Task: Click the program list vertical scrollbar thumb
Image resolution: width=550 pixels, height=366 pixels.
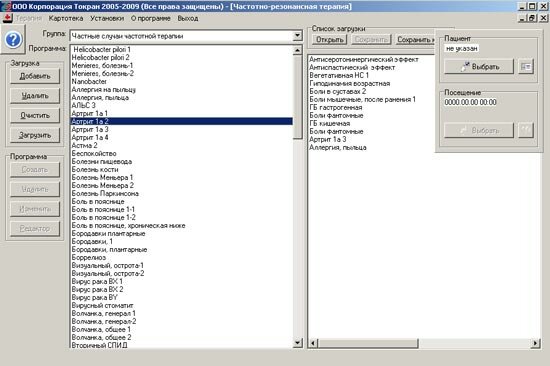Action: pyautogui.click(x=297, y=97)
